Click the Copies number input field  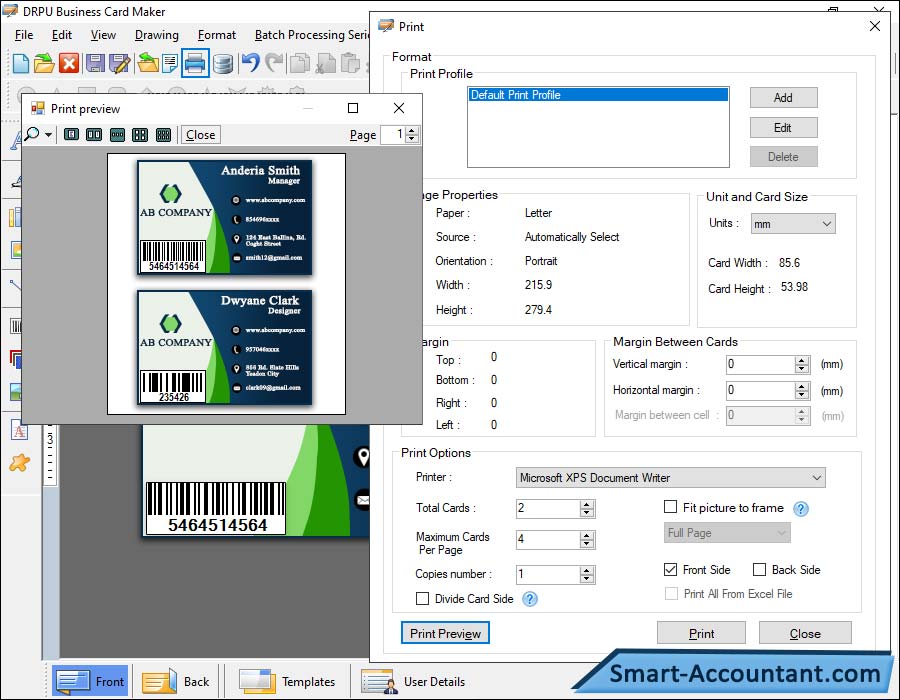[x=548, y=574]
